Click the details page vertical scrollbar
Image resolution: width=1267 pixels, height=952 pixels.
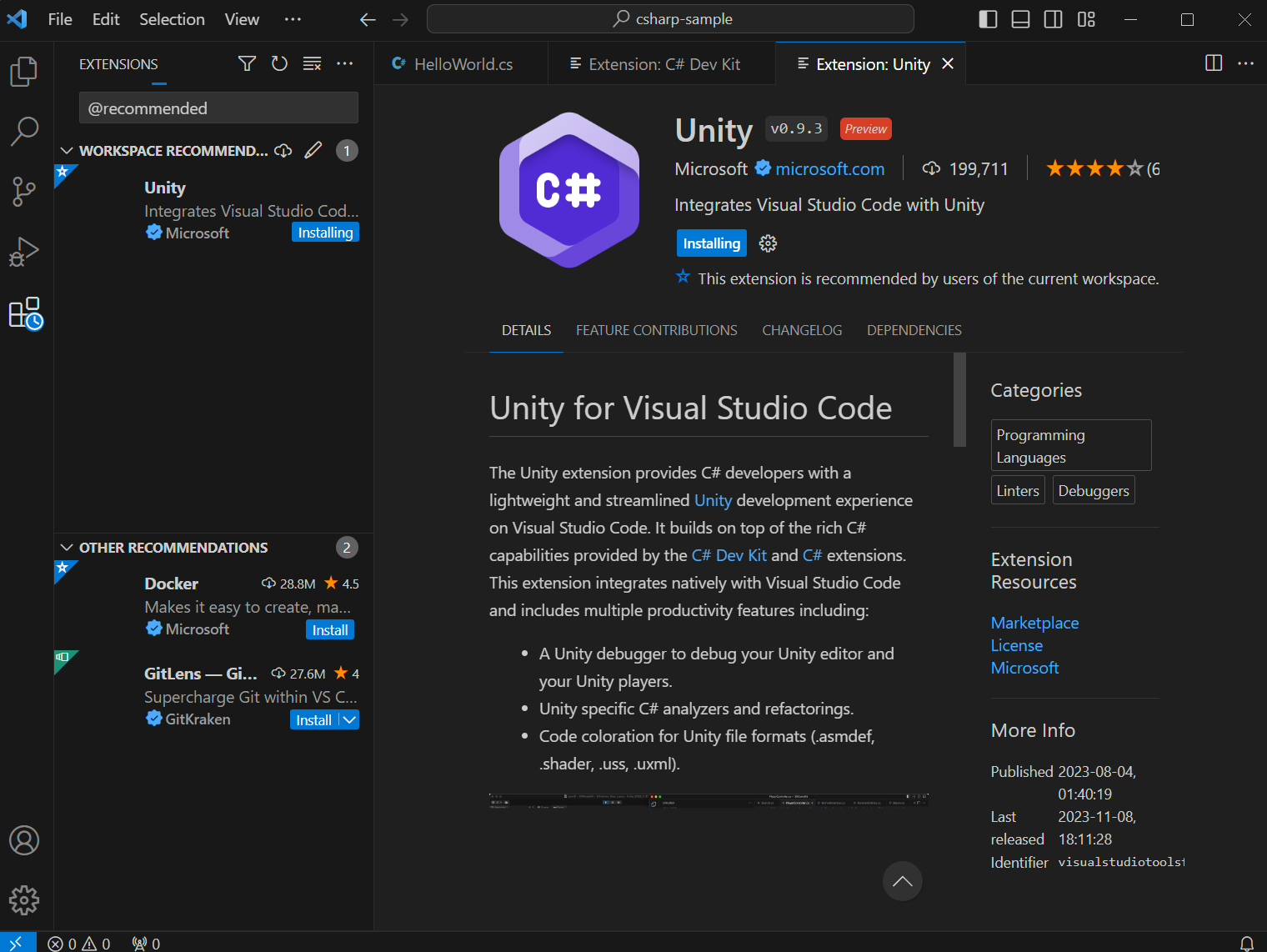tap(959, 400)
